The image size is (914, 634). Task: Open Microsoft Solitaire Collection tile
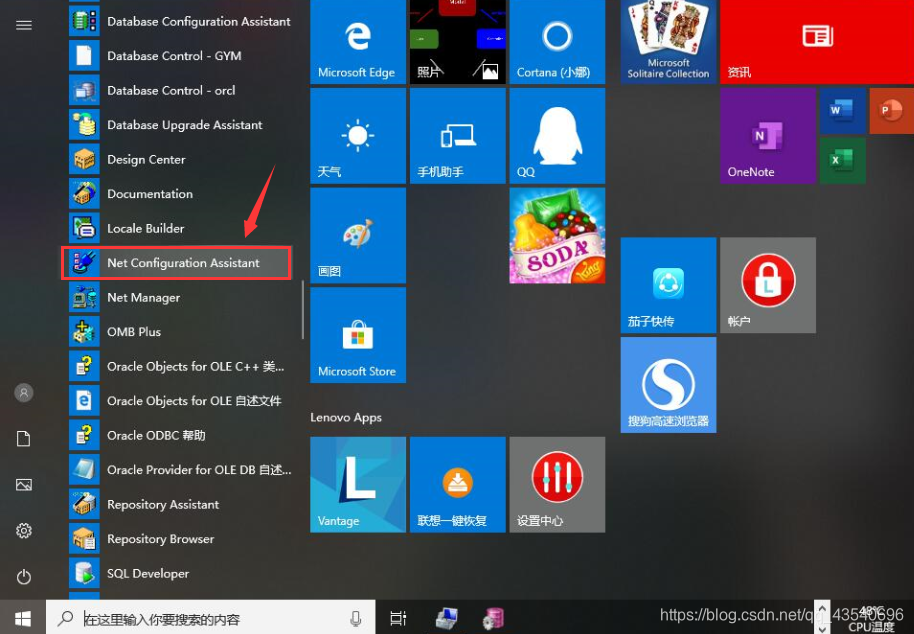[x=669, y=41]
